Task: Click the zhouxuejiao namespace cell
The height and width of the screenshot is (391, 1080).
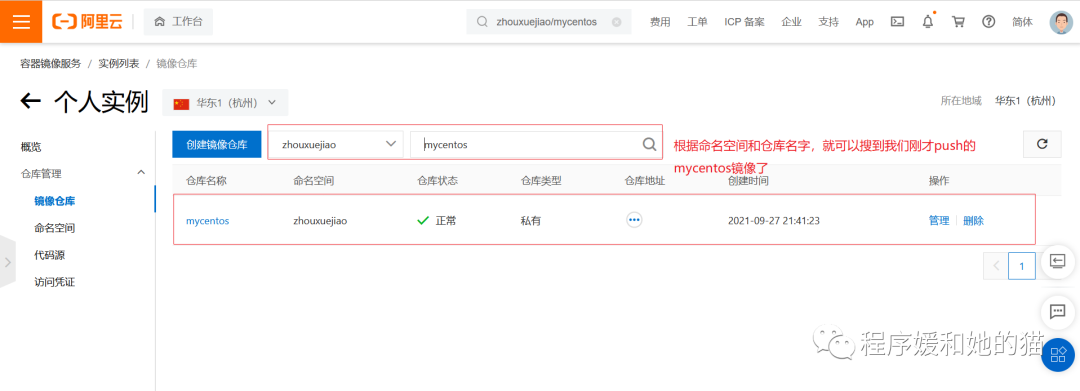Action: pyautogui.click(x=320, y=221)
